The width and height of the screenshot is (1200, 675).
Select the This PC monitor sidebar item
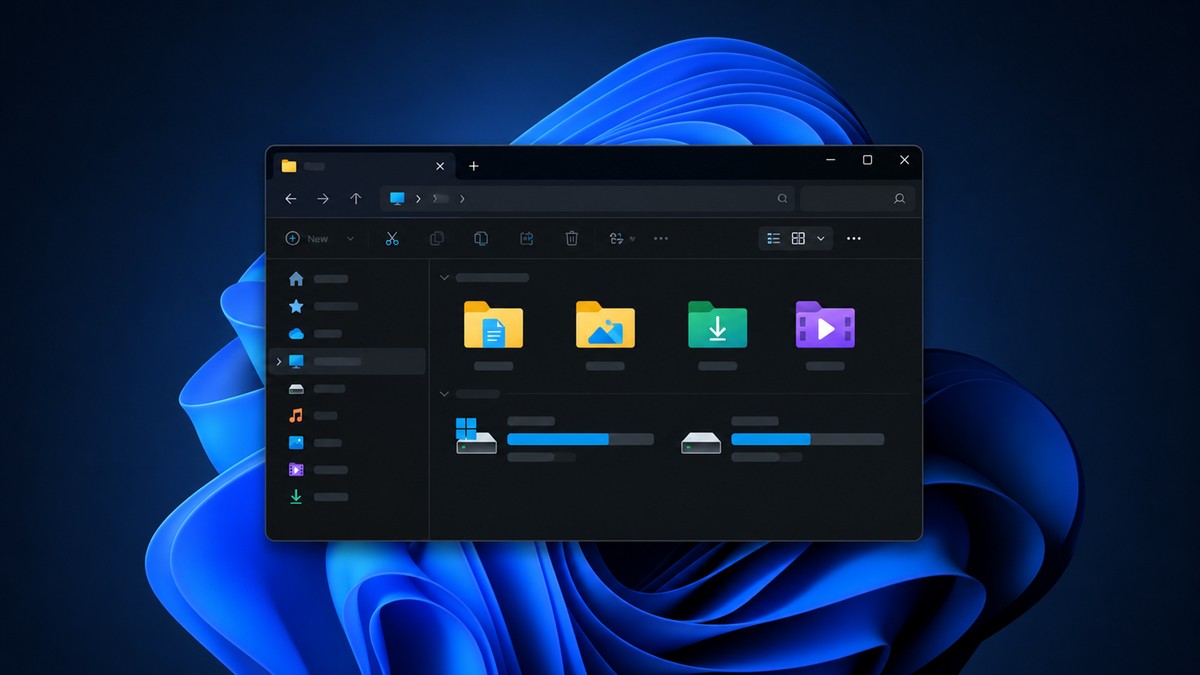click(348, 361)
